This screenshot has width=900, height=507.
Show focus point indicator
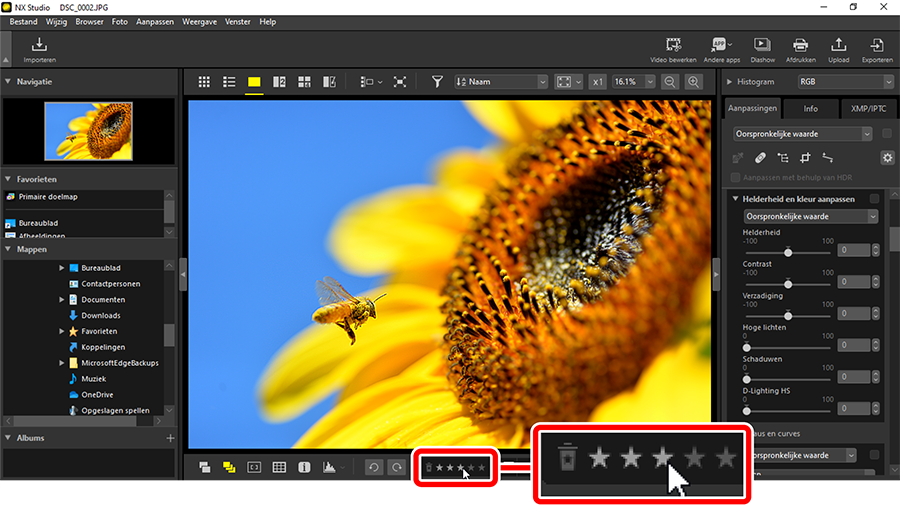tap(254, 467)
